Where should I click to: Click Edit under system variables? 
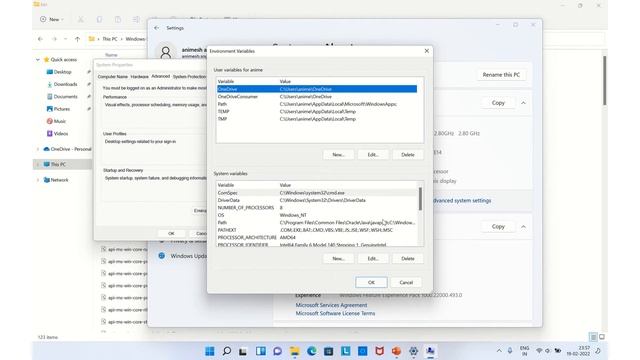click(x=373, y=258)
